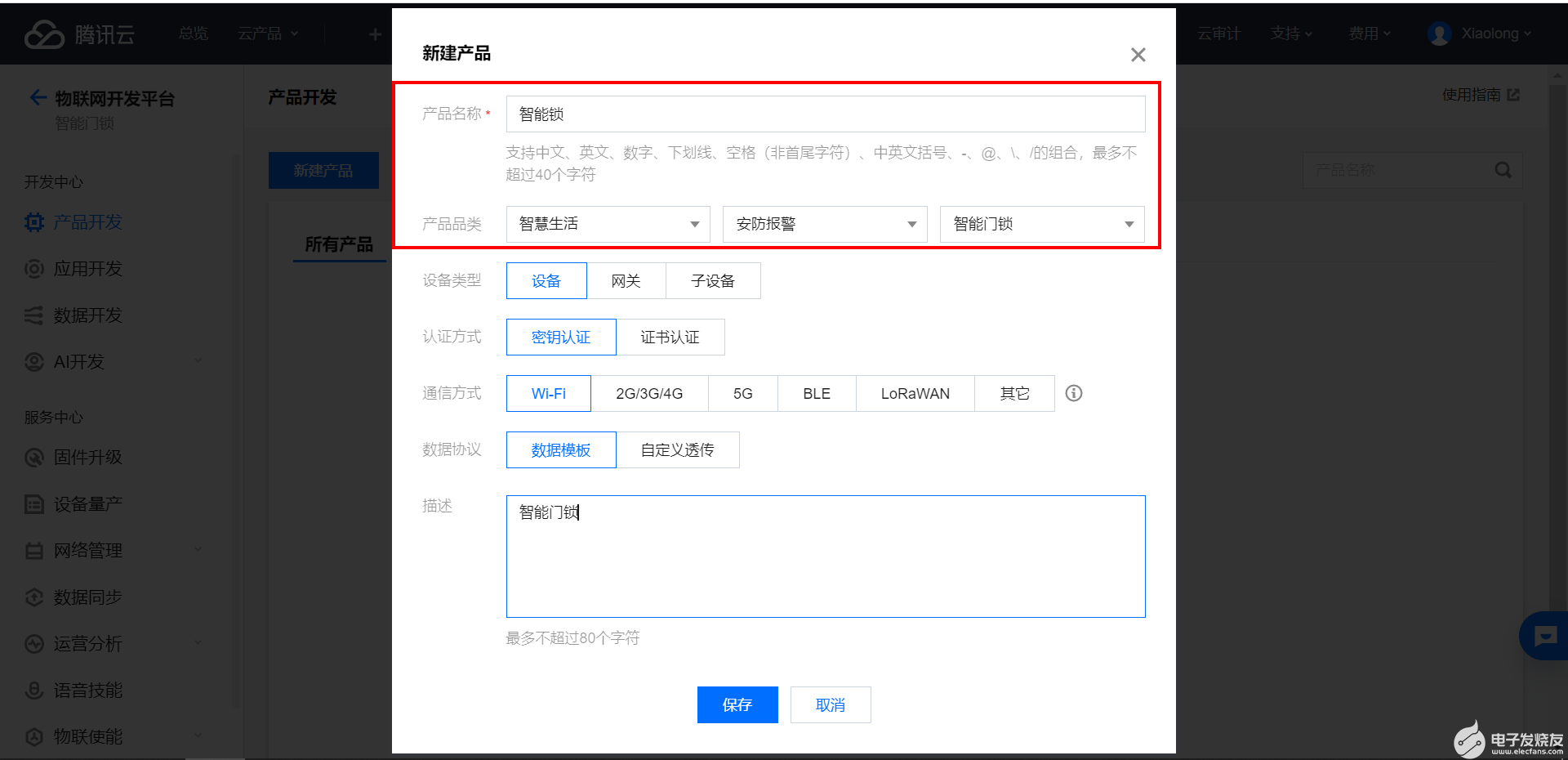This screenshot has height=760, width=1568.
Task: Choose BLE as the communication method
Action: (816, 393)
